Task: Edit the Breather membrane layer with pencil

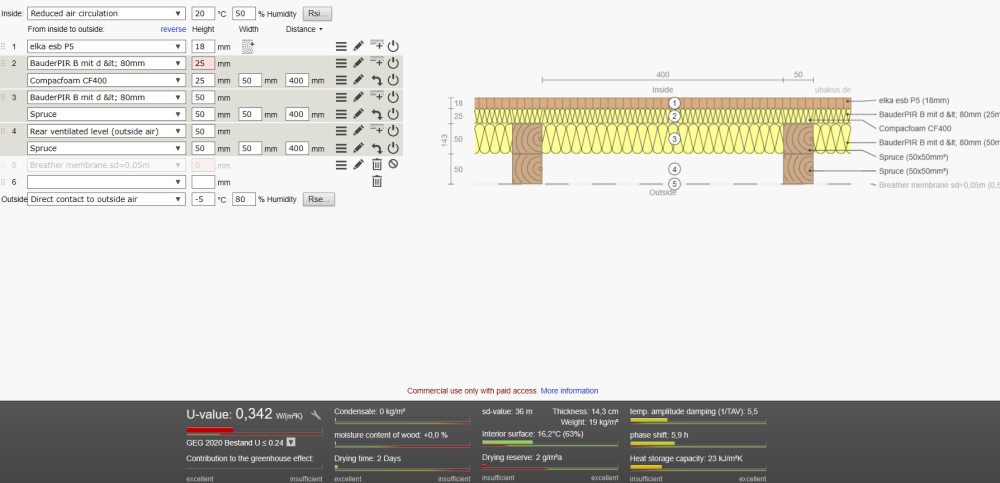Action: (x=358, y=165)
